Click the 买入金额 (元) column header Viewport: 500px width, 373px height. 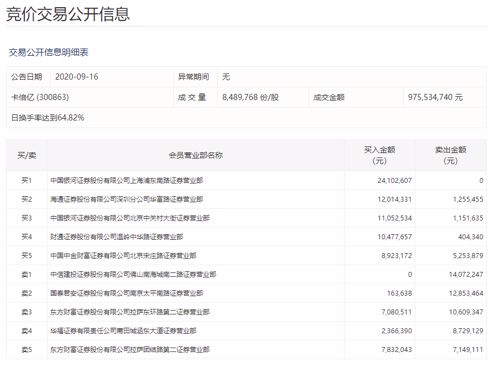click(380, 155)
